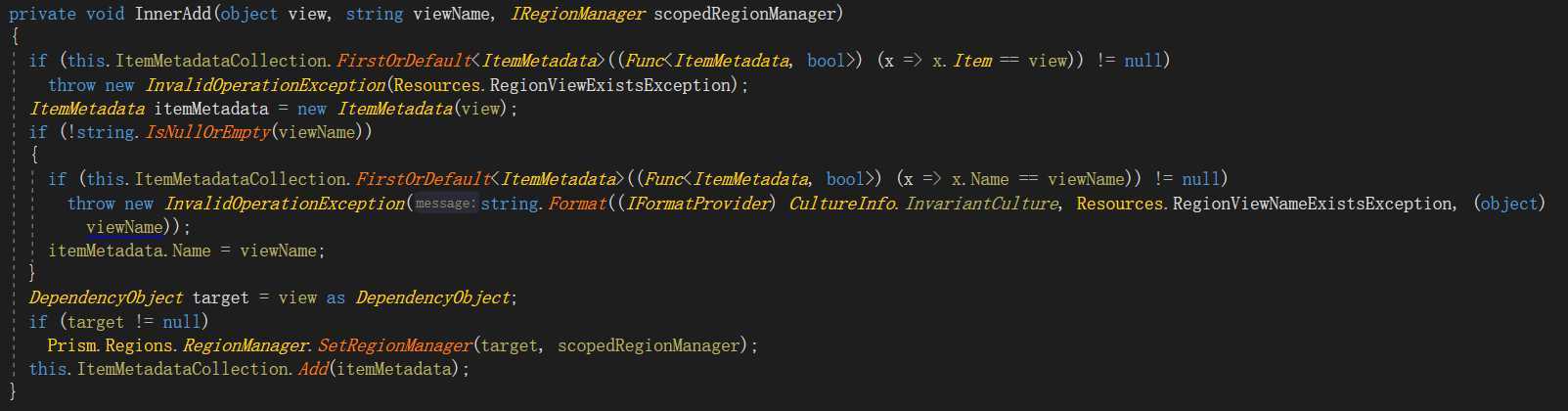The width and height of the screenshot is (1568, 411).
Task: Click the 'as' keyword in target assignment
Action: 336,297
